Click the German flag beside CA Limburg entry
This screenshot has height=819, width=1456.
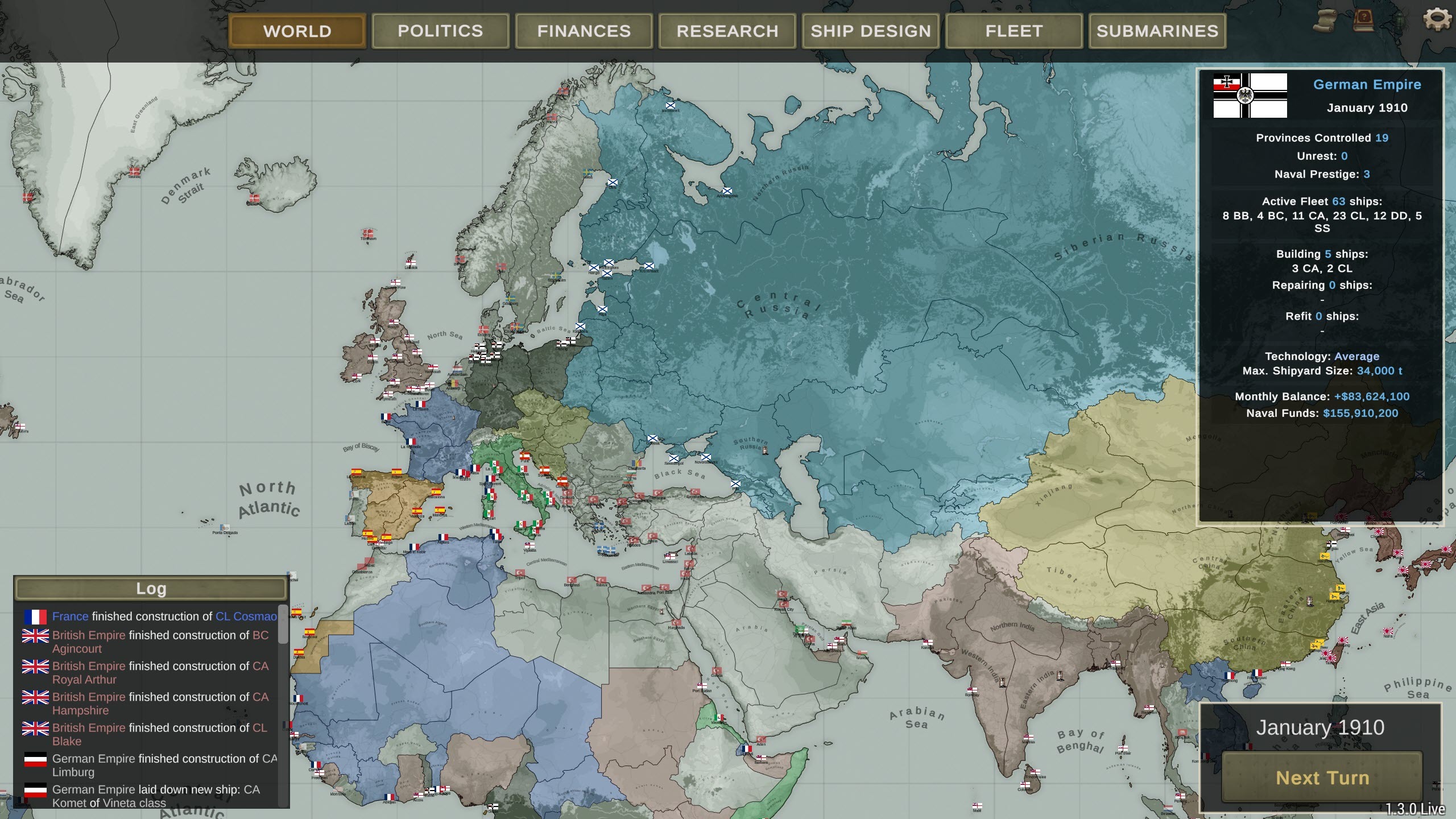click(35, 759)
